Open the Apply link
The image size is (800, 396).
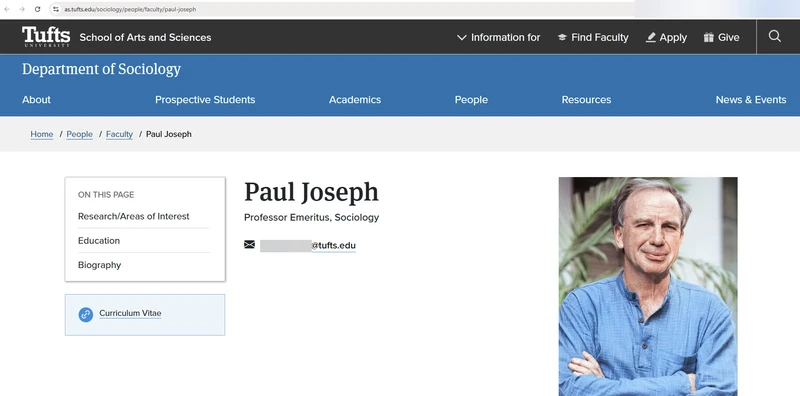(673, 37)
